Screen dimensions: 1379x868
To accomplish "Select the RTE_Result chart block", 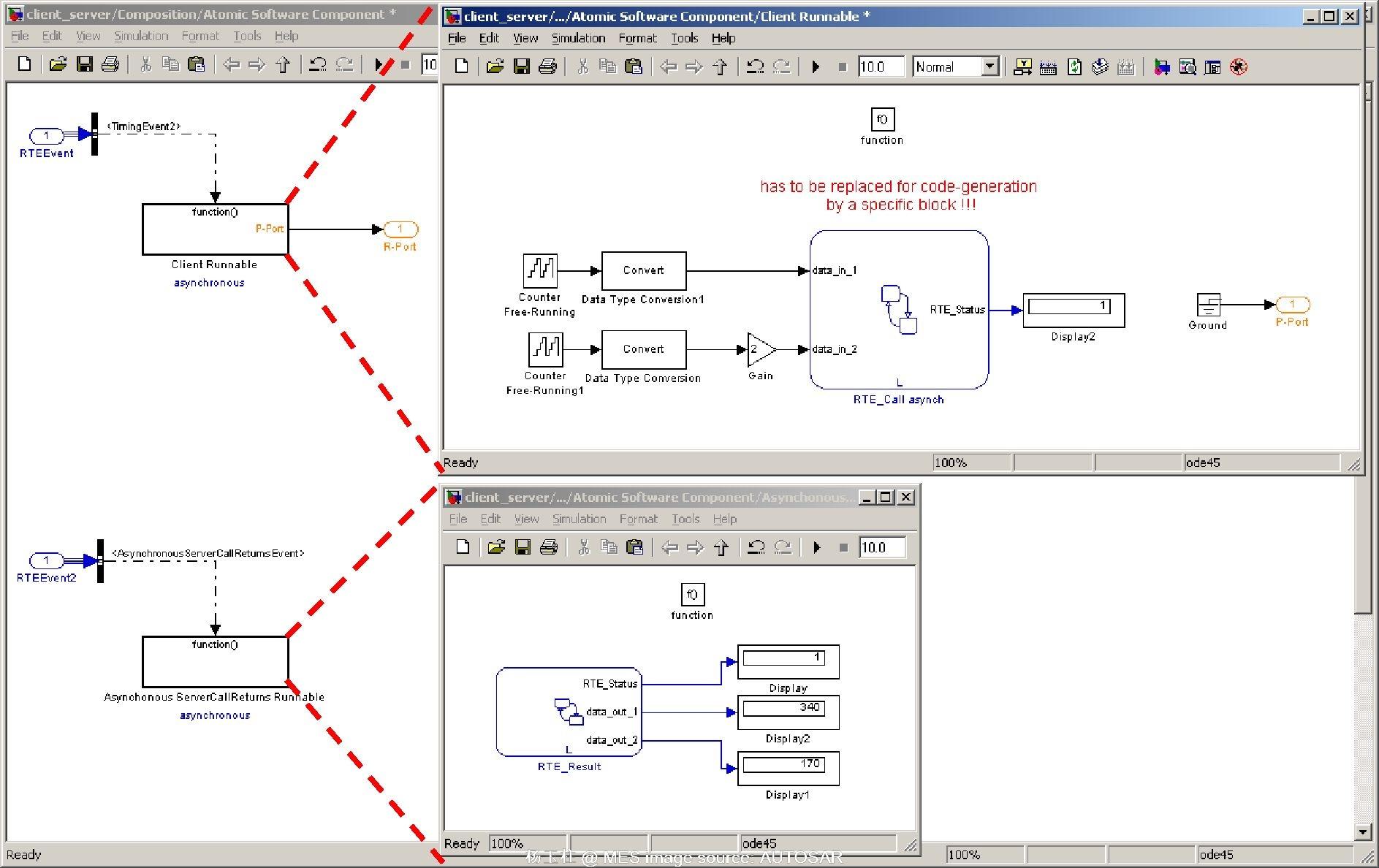I will click(x=569, y=712).
